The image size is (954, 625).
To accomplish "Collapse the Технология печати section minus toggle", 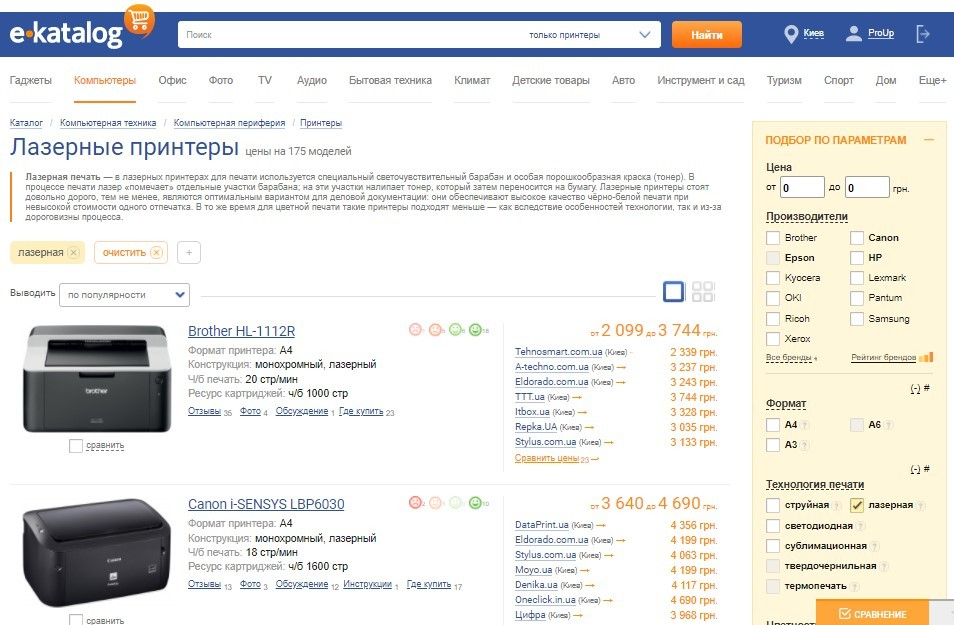I will click(915, 469).
